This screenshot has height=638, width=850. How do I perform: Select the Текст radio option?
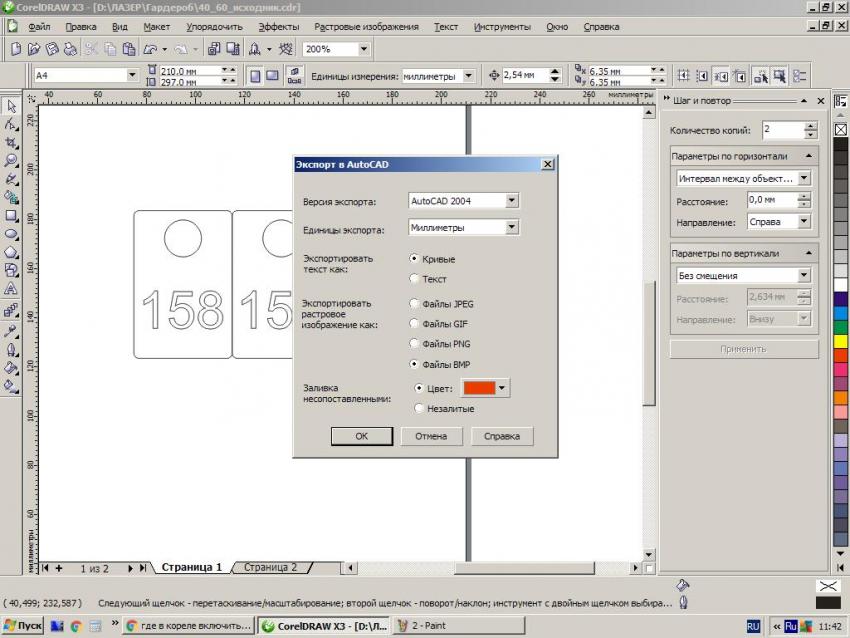tap(415, 279)
